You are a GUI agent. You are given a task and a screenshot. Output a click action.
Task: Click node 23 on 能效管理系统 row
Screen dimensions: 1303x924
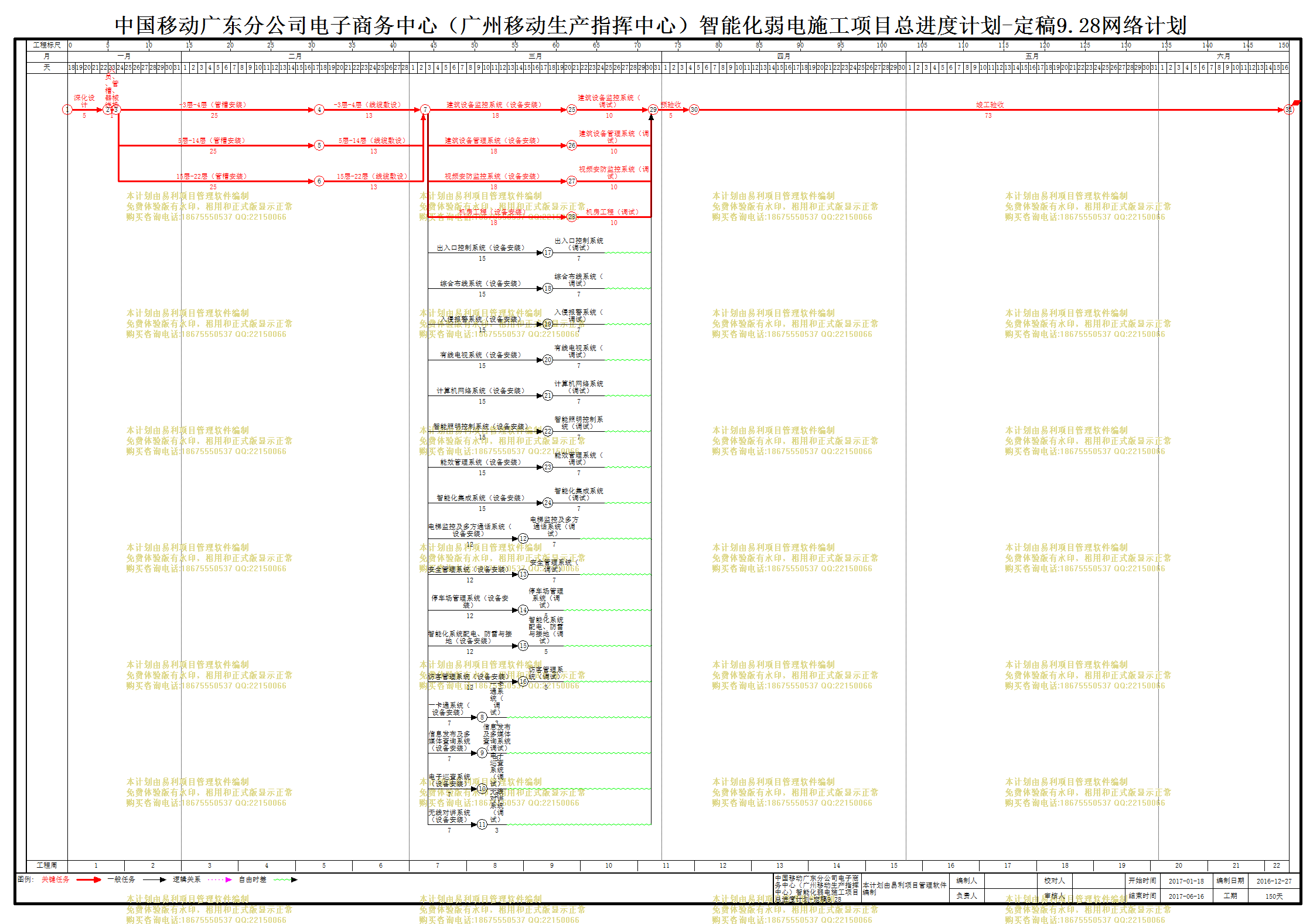[x=548, y=467]
